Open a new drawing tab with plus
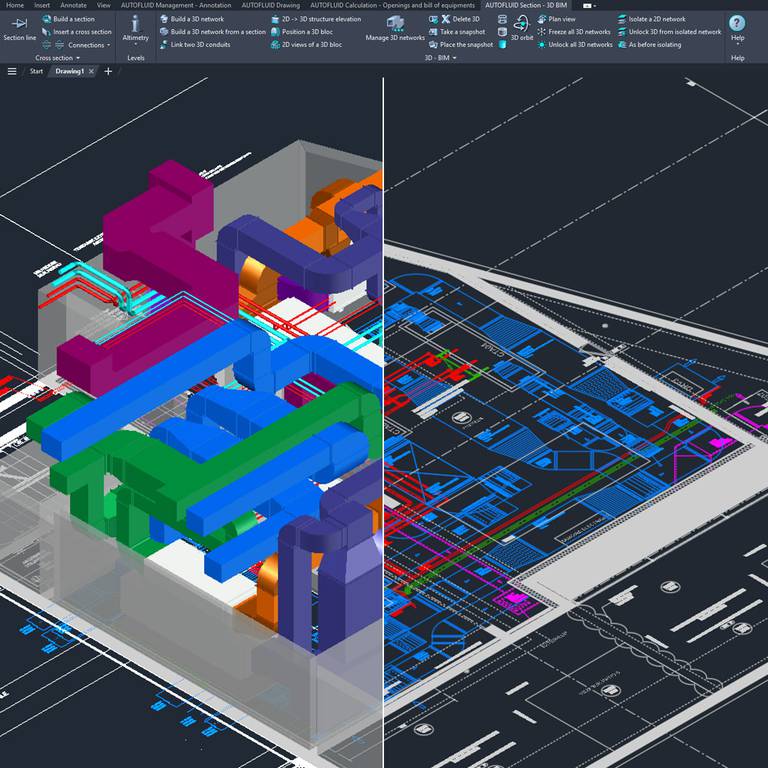Screen dimensions: 768x768 point(108,72)
